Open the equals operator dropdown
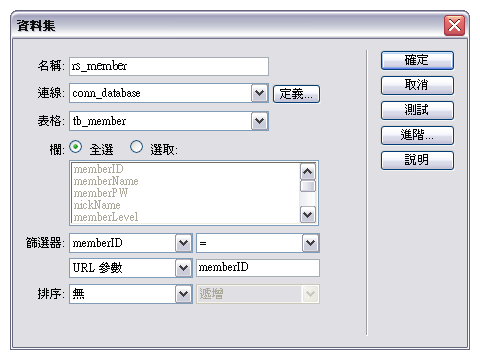480x360 pixels. pyautogui.click(x=258, y=243)
